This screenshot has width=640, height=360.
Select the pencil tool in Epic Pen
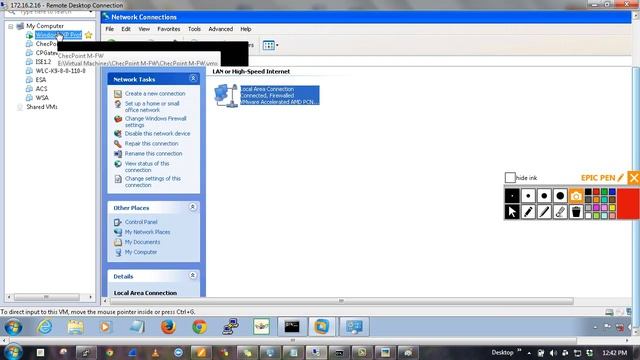pyautogui.click(x=528, y=212)
